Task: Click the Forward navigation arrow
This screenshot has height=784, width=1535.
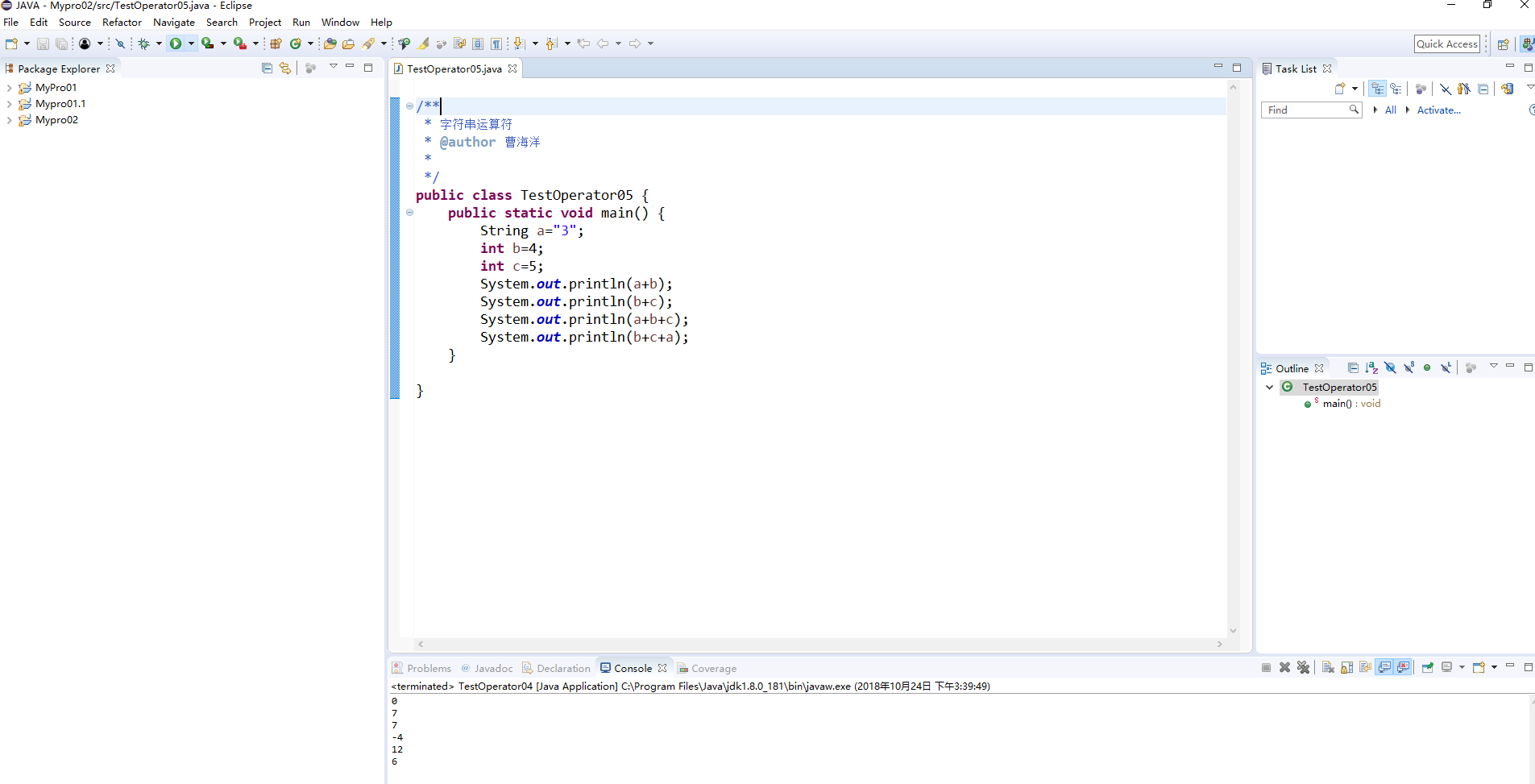Action: (635, 44)
